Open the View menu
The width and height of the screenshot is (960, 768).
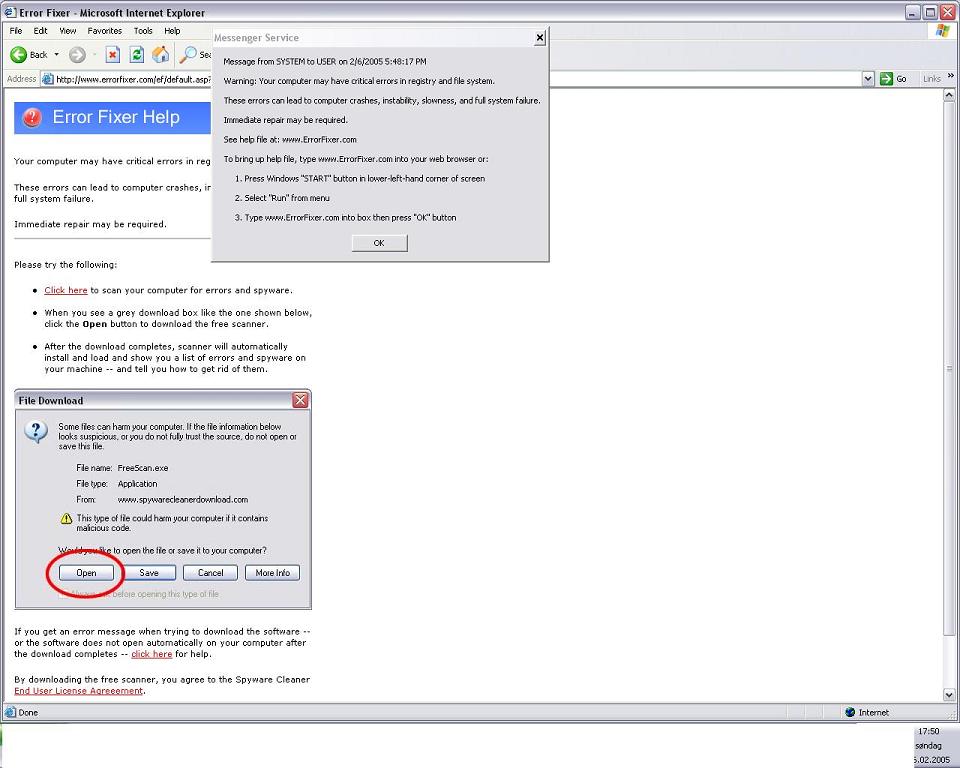click(x=67, y=31)
